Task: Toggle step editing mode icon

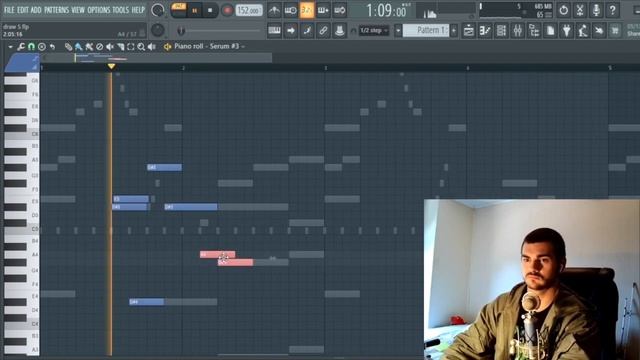Action: click(x=307, y=30)
